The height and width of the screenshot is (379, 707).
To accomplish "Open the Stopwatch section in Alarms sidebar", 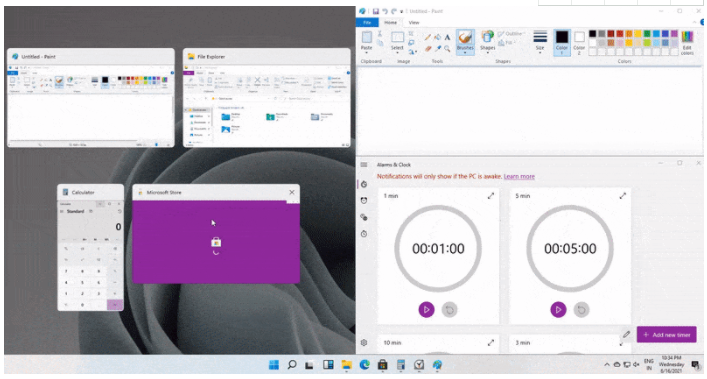I will pos(364,233).
